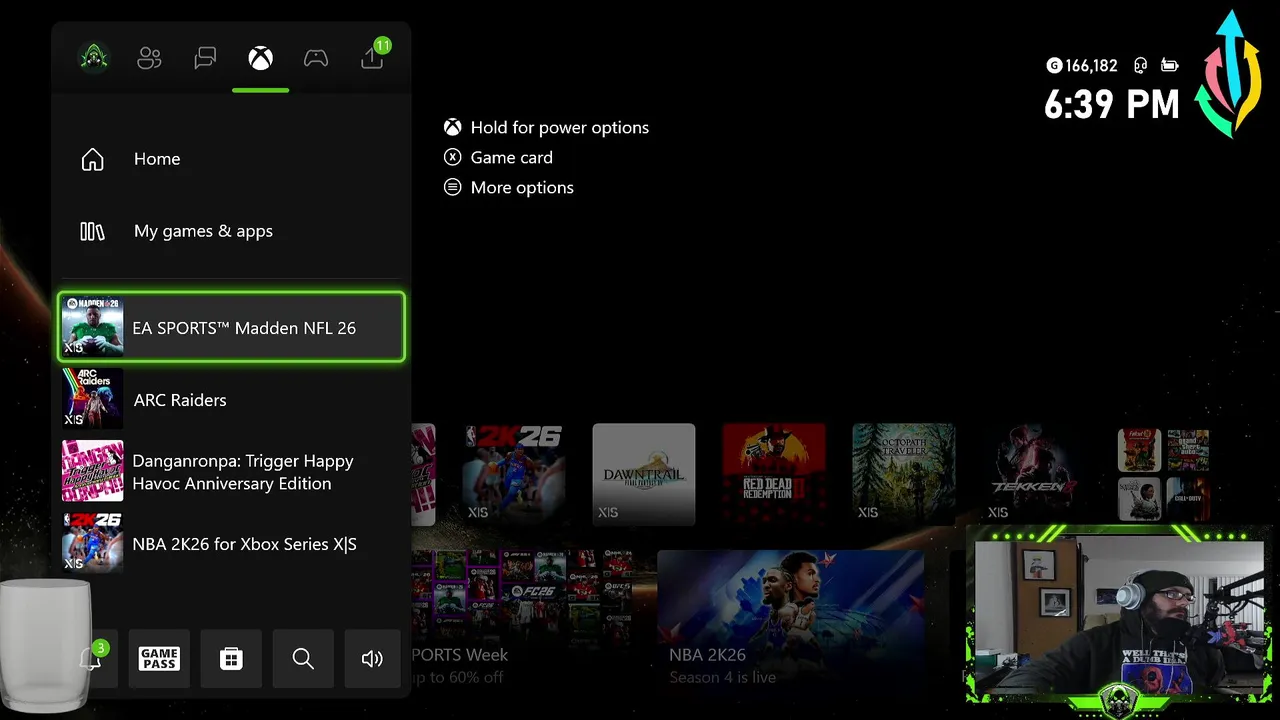Select the NBA 2K26 tile on dashboard
The width and height of the screenshot is (1280, 720).
pyautogui.click(x=513, y=474)
